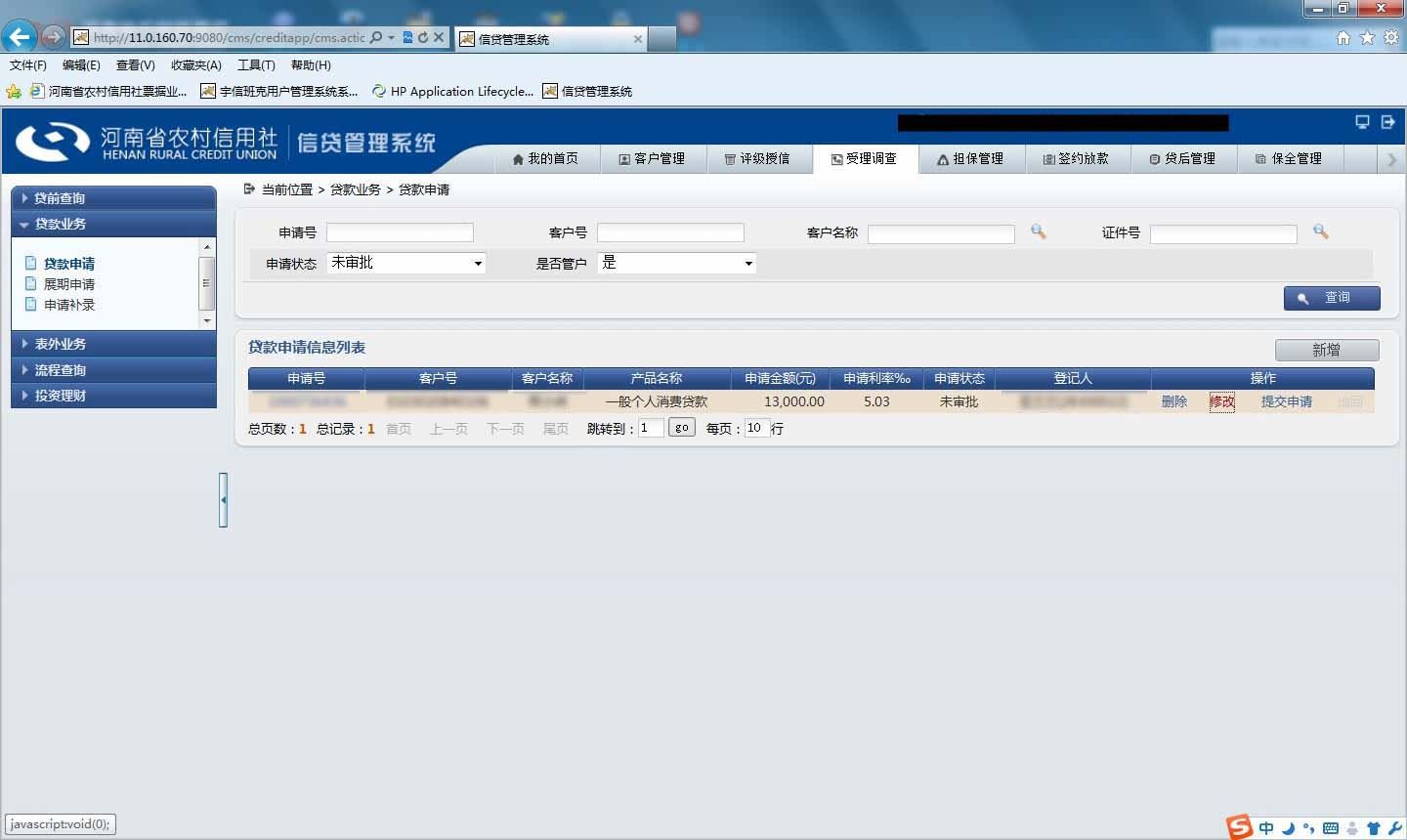Expand the 贷前查询 sidebar section
Image resolution: width=1407 pixels, height=840 pixels.
(113, 198)
